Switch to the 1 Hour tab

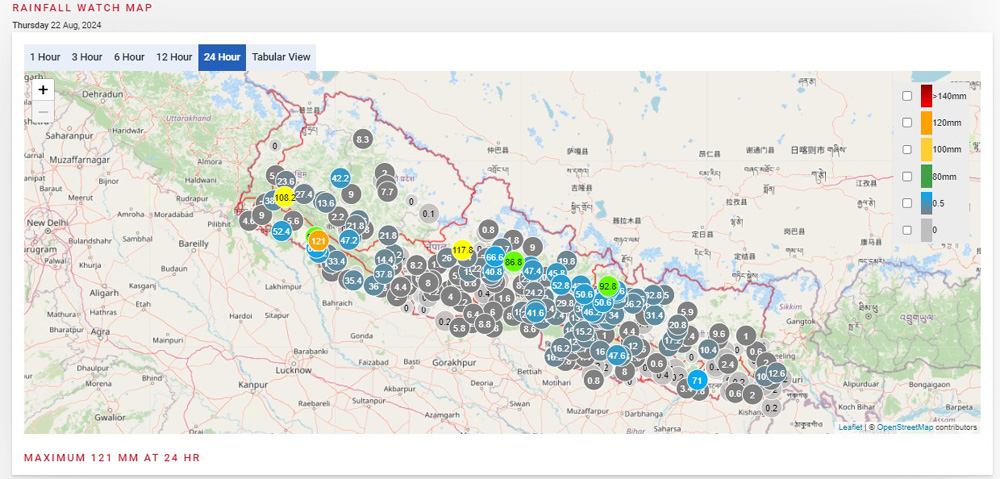(x=44, y=57)
